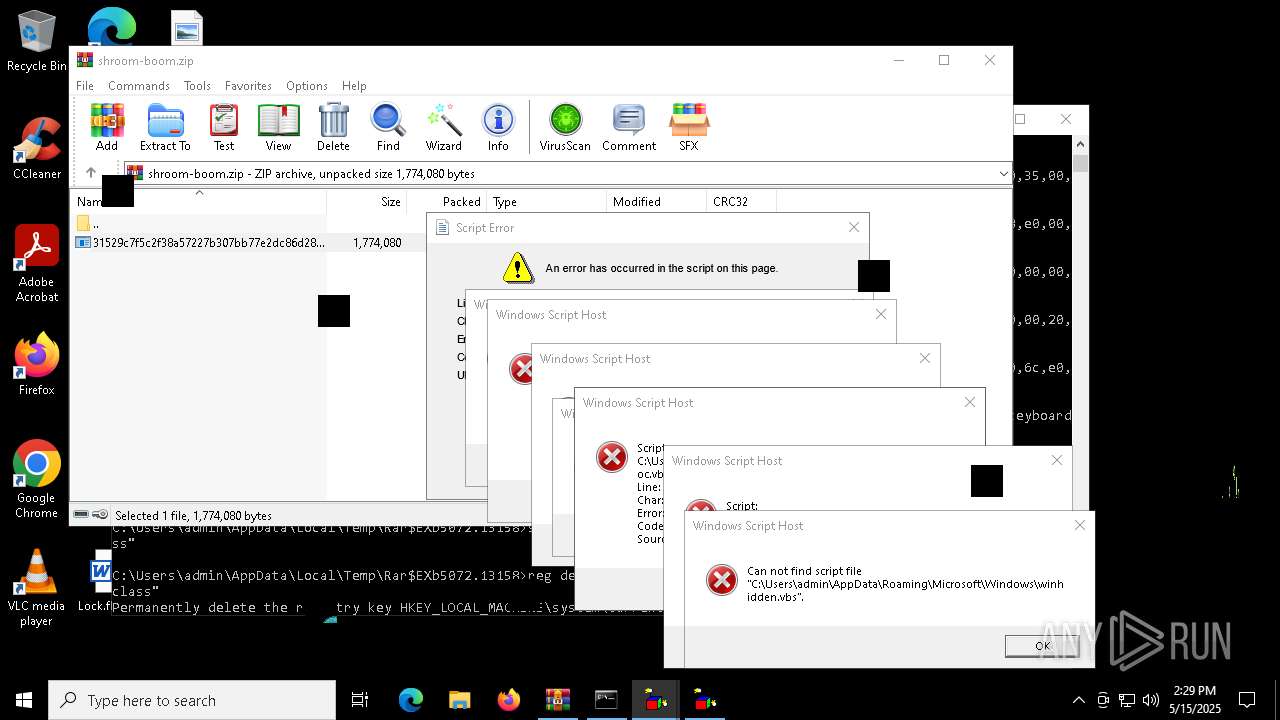The height and width of the screenshot is (720, 1280).
Task: Sort by the Size column header
Action: click(366, 202)
